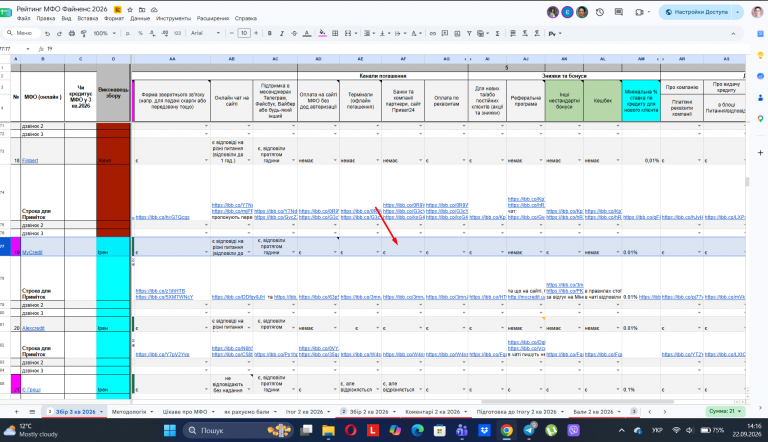Open Opera browser from the taskbar
This screenshot has width=768, height=442.
[350, 430]
